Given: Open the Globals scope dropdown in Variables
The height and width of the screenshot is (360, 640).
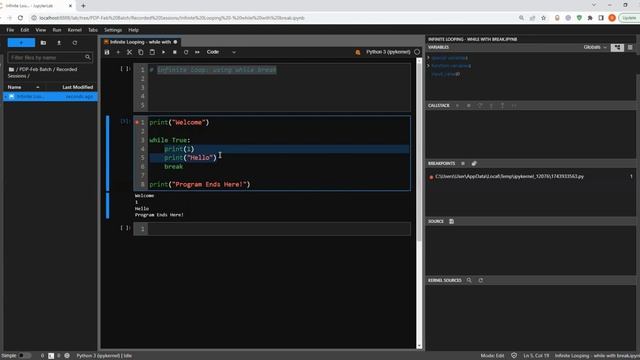Looking at the screenshot, I should click(x=595, y=47).
